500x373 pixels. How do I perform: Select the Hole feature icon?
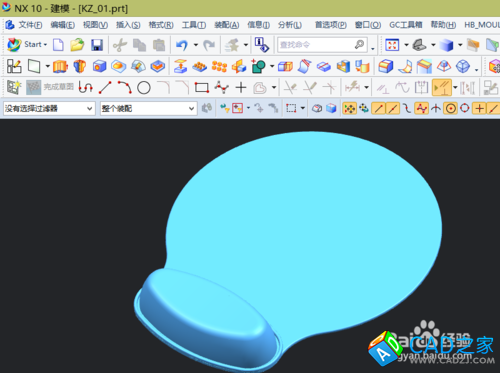coord(99,66)
